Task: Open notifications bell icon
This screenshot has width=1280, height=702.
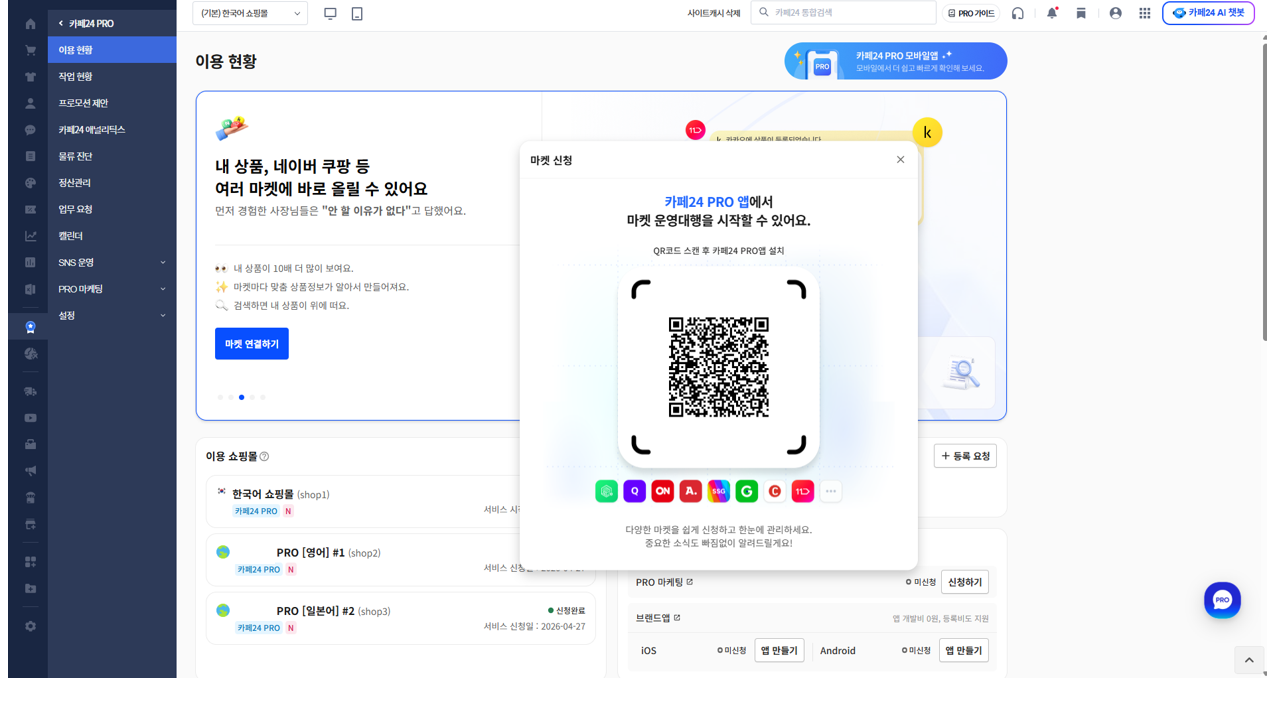Action: pyautogui.click(x=1052, y=13)
